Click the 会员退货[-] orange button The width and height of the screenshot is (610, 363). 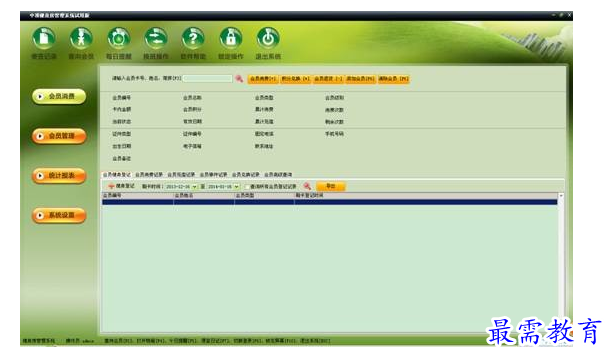(x=328, y=79)
